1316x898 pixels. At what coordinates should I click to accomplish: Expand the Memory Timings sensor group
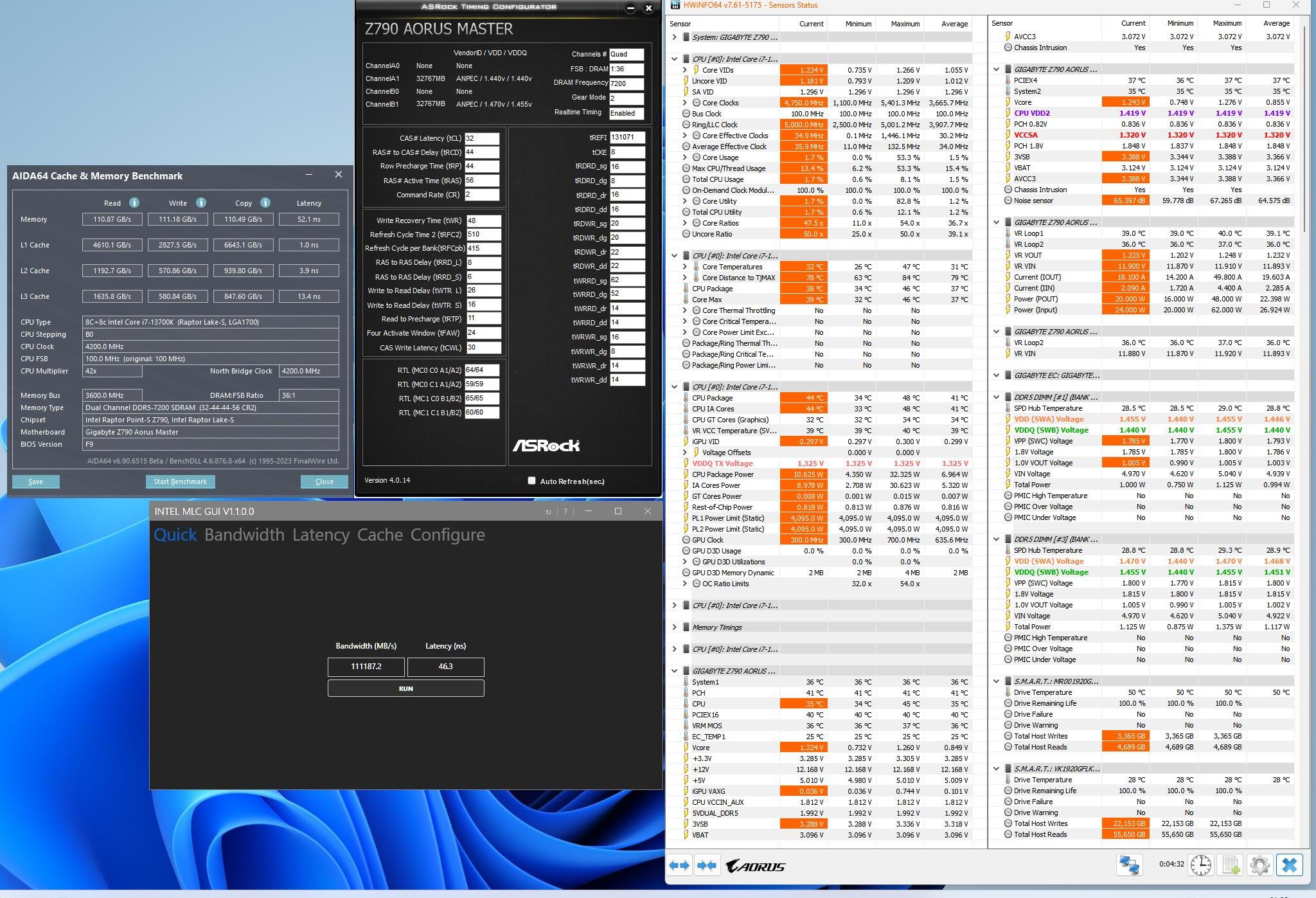point(674,627)
